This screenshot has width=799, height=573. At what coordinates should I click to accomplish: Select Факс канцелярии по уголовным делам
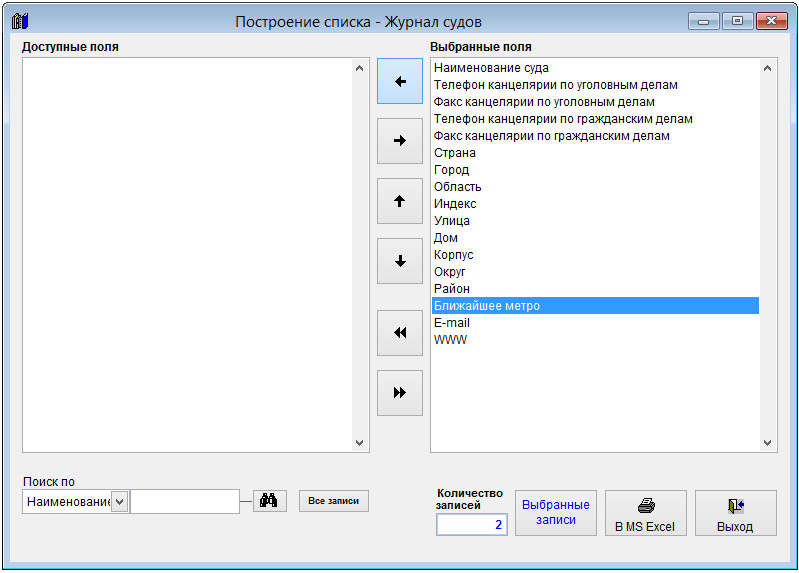pos(595,102)
